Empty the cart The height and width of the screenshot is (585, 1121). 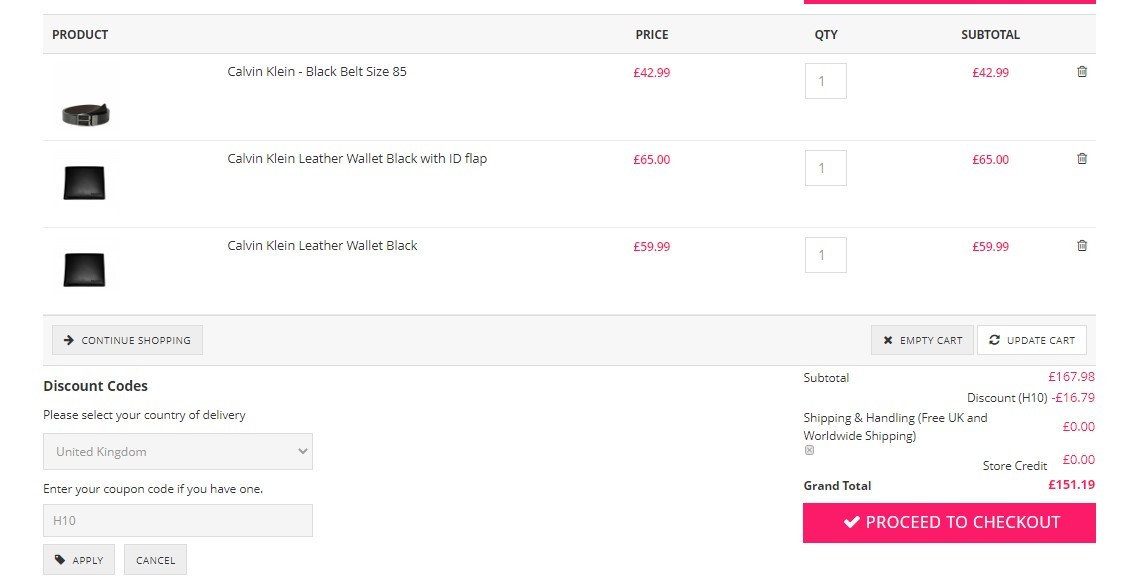[922, 340]
